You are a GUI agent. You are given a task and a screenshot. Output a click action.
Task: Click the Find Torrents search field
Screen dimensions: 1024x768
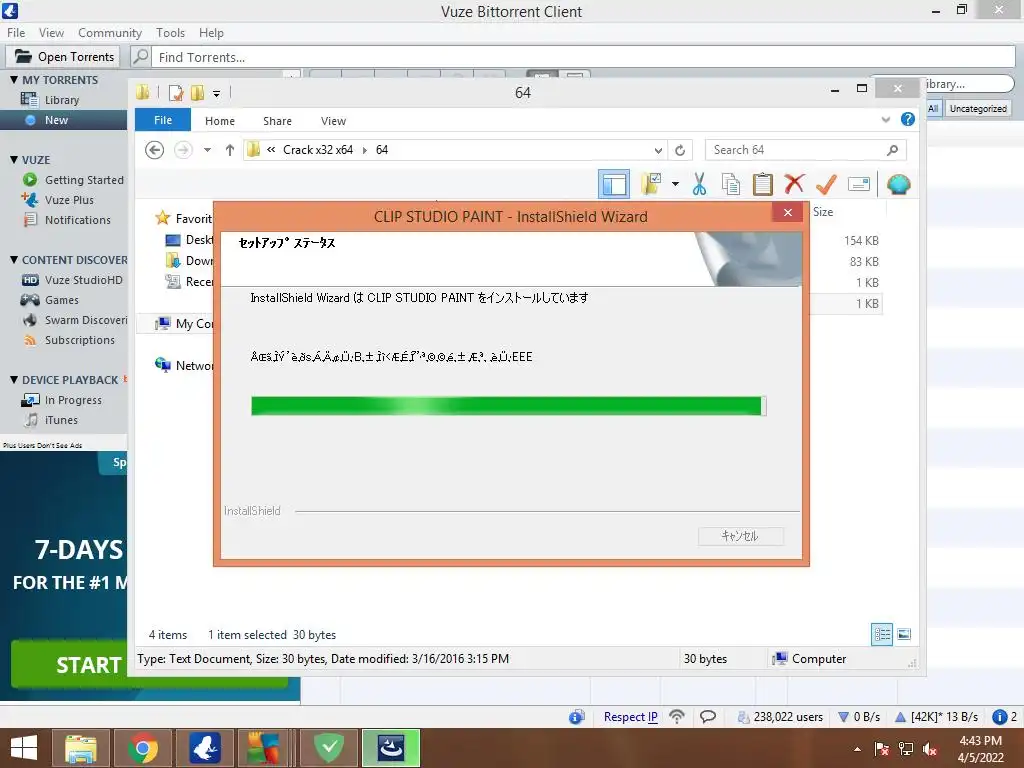click(583, 57)
